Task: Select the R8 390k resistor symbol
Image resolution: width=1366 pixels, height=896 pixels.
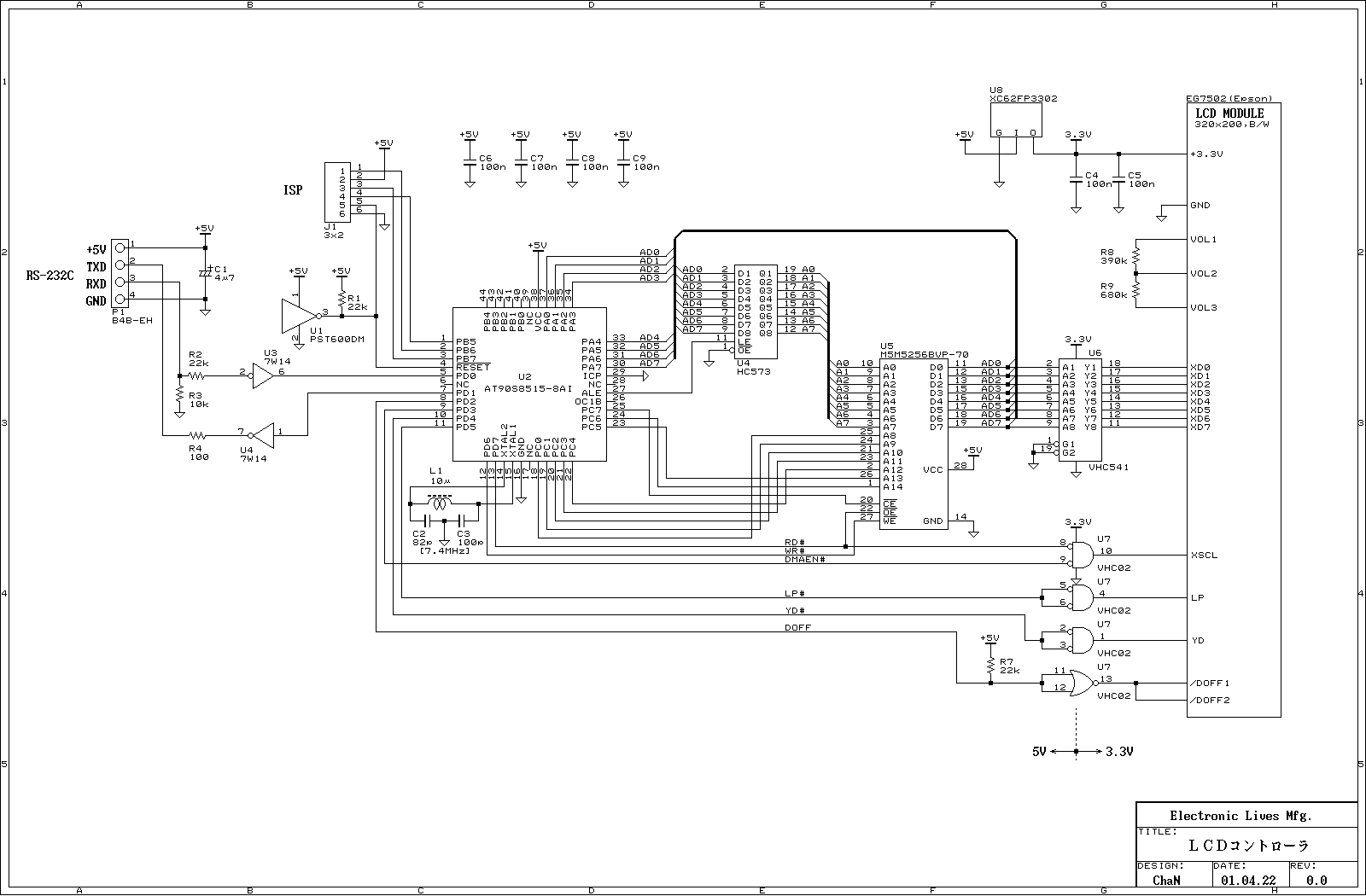Action: 1135,256
